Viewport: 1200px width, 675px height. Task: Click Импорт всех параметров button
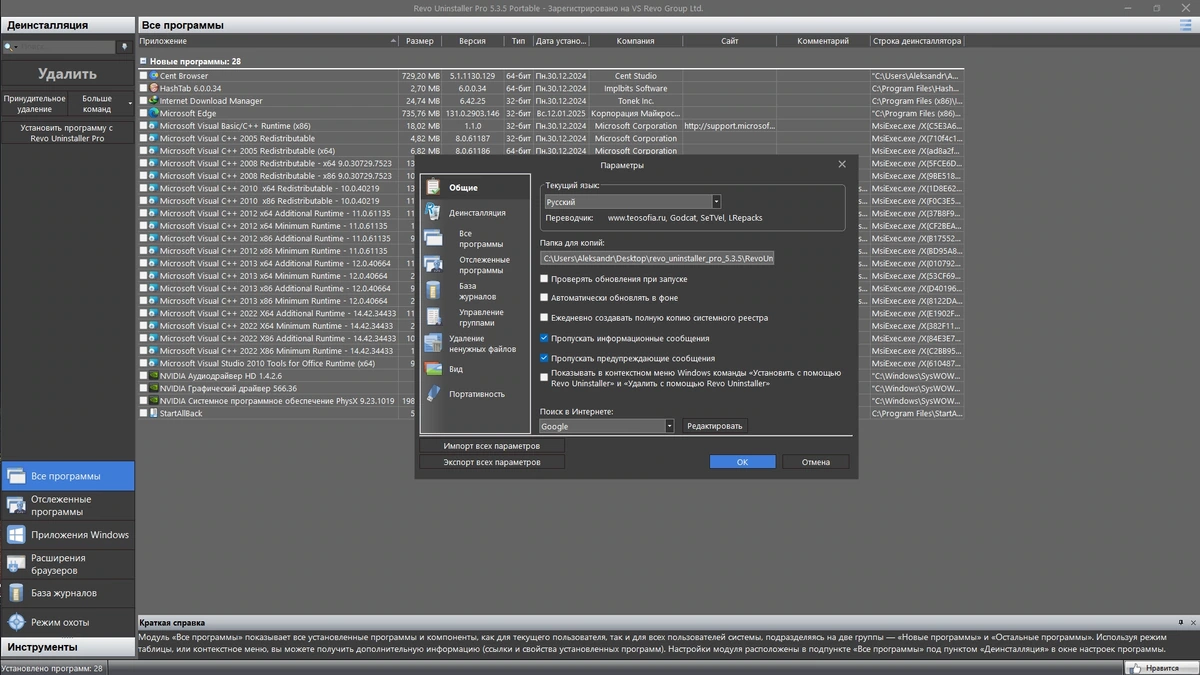click(x=491, y=446)
